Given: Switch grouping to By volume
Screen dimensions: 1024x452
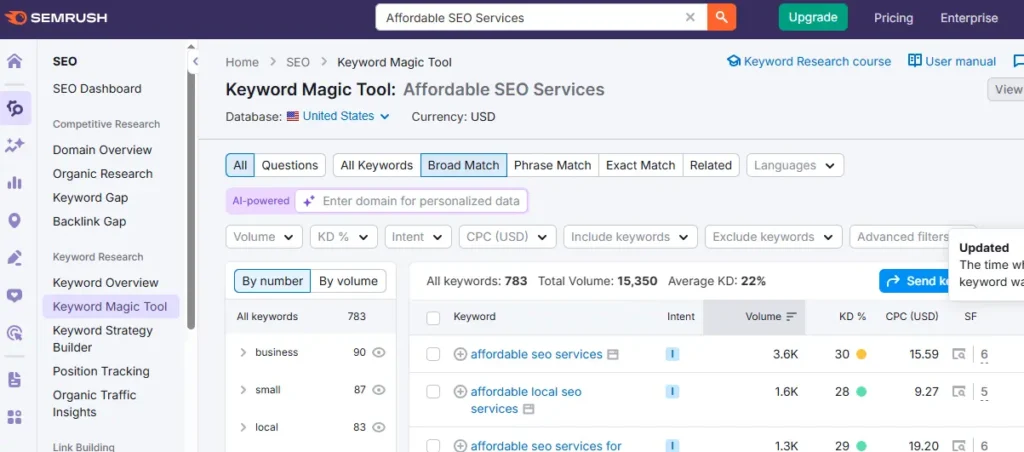Looking at the screenshot, I should tap(348, 282).
